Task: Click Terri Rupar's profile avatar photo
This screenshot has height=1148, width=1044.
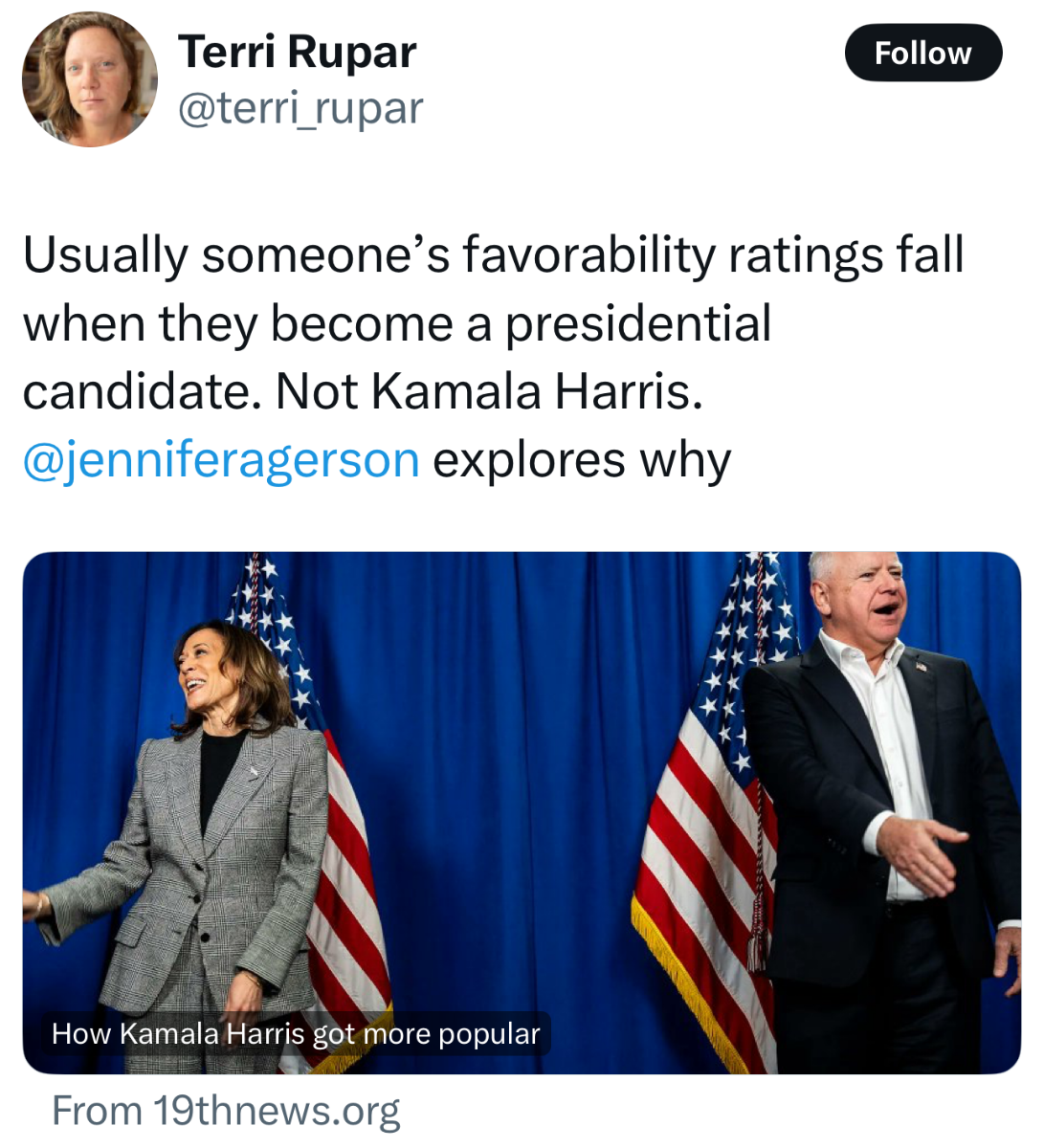Action: click(90, 79)
